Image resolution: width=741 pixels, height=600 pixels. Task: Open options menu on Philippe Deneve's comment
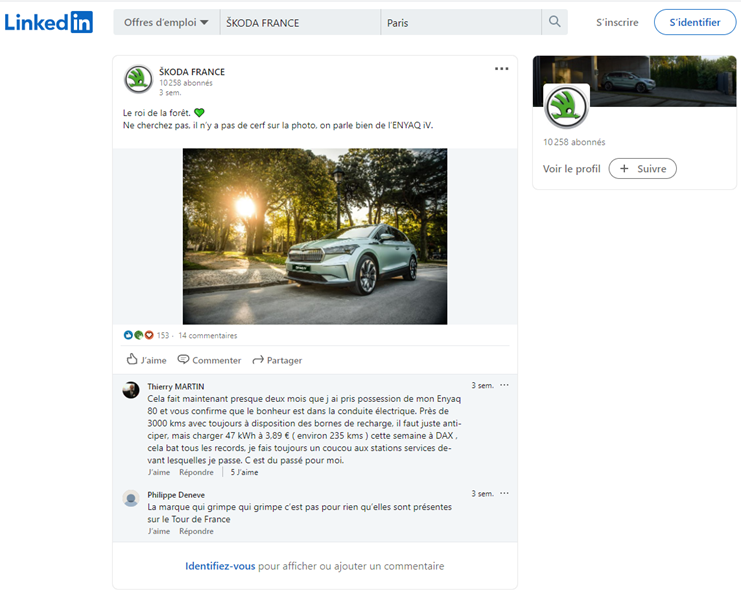tap(504, 493)
